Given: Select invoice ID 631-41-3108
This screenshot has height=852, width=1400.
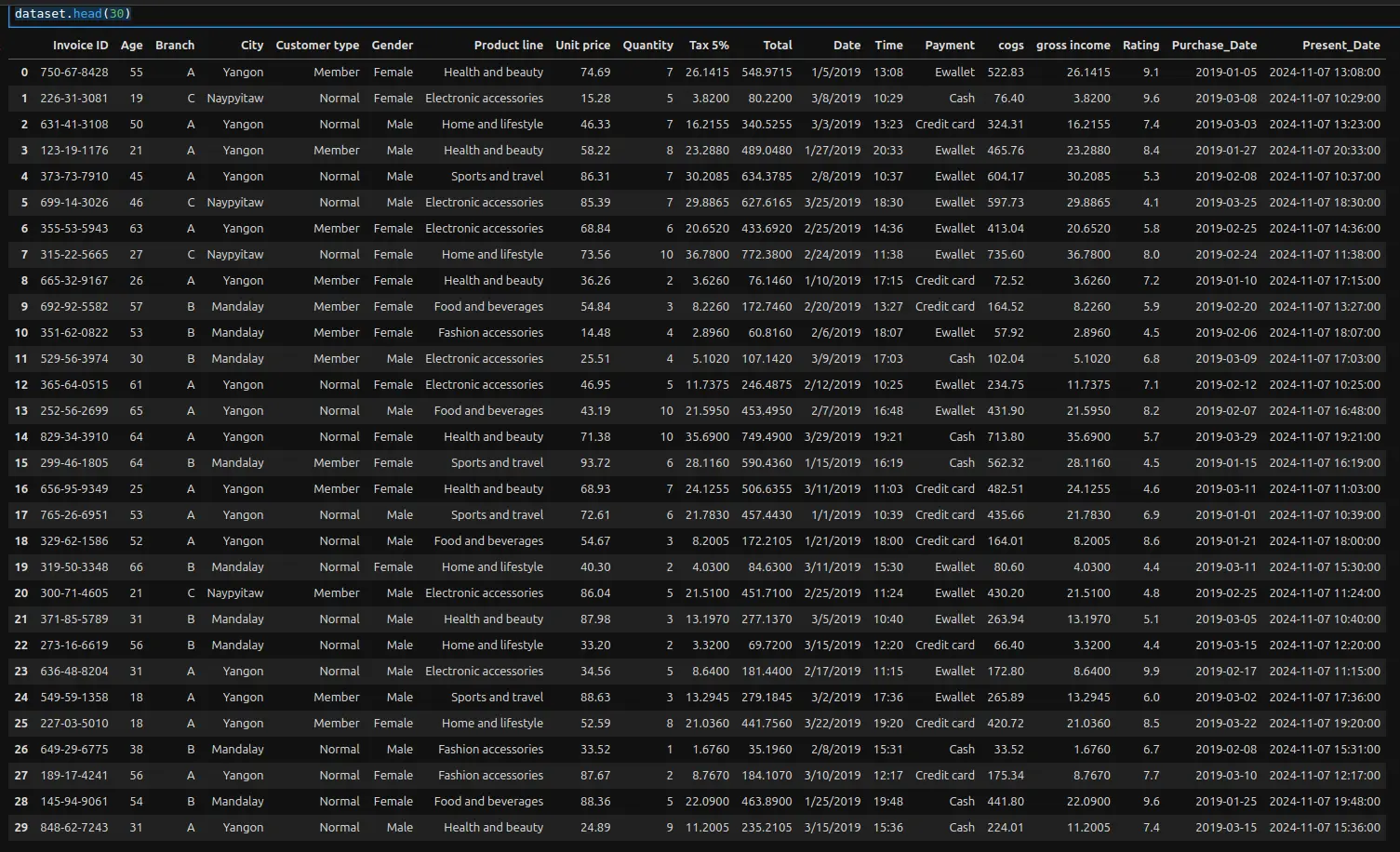Looking at the screenshot, I should pyautogui.click(x=74, y=124).
